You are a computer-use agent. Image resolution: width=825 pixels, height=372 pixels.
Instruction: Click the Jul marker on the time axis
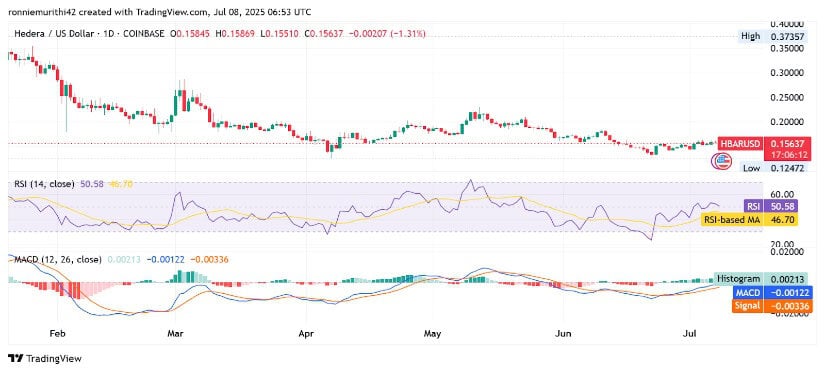(x=689, y=334)
